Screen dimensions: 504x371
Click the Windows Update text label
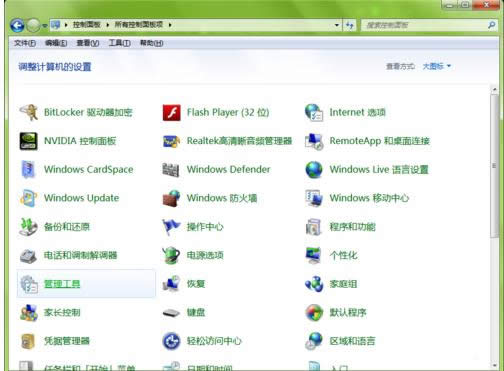[x=81, y=198]
